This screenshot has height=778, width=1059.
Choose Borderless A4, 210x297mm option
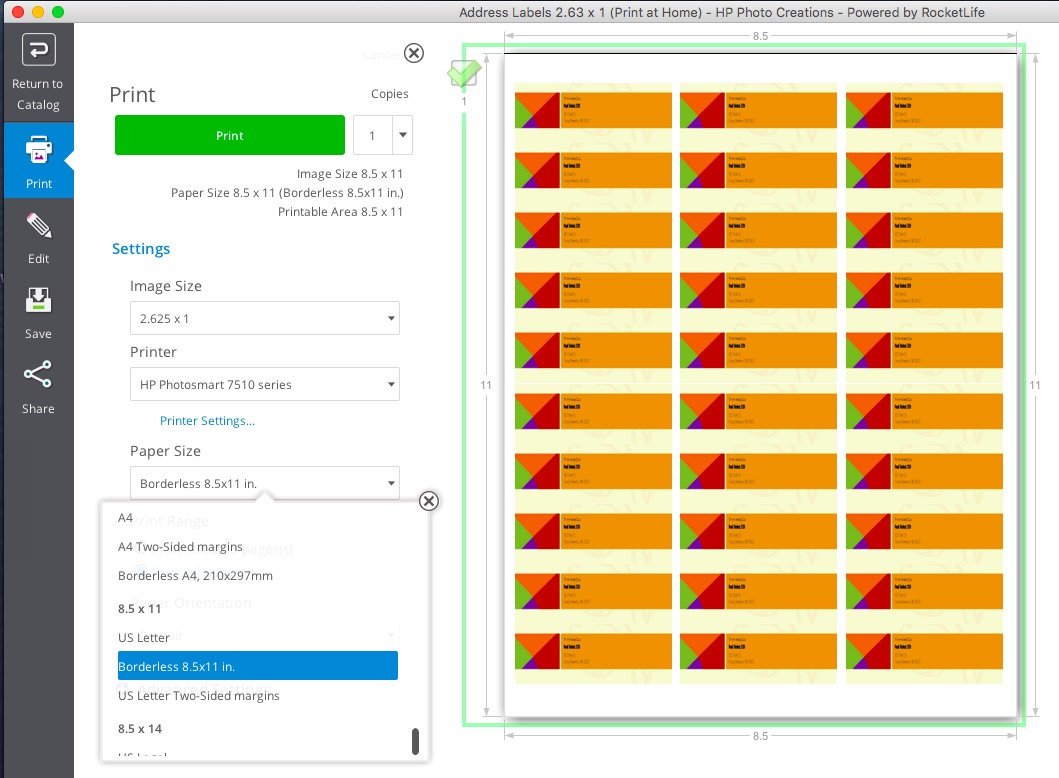tap(195, 576)
